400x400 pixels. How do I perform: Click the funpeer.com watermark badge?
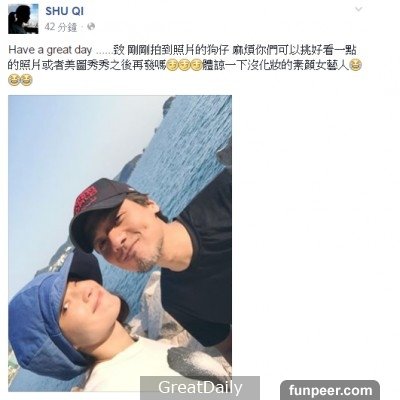coord(330,390)
